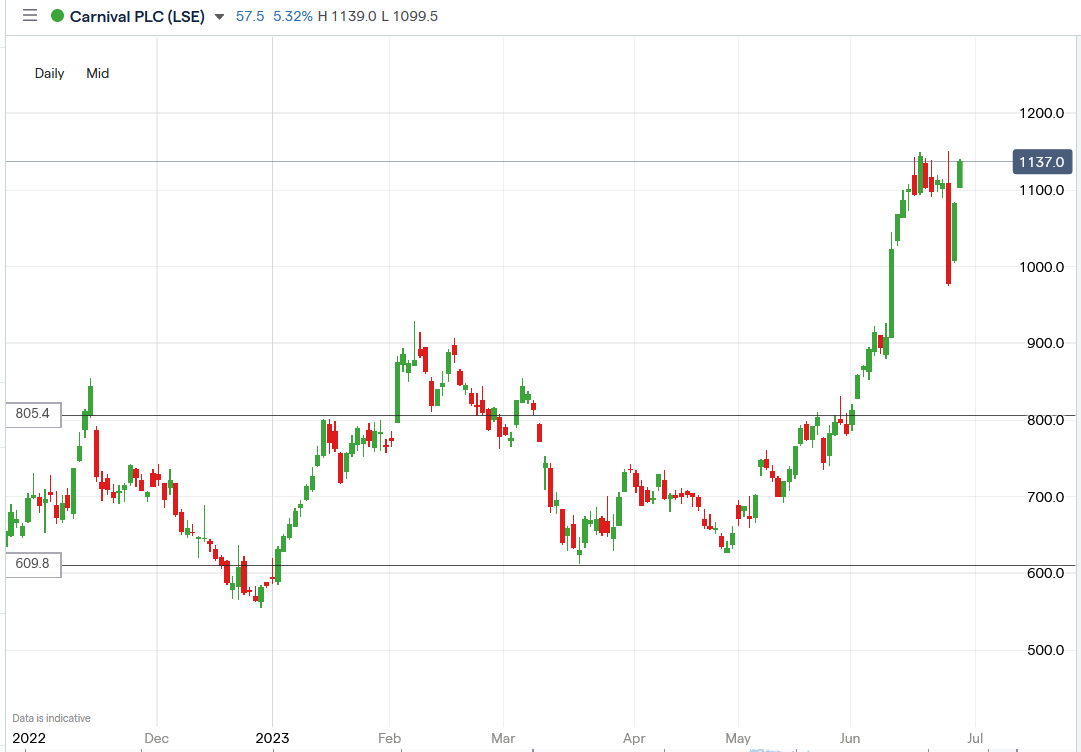Select the current price tag 1137.0
The width and height of the screenshot is (1081, 752).
click(x=1042, y=162)
